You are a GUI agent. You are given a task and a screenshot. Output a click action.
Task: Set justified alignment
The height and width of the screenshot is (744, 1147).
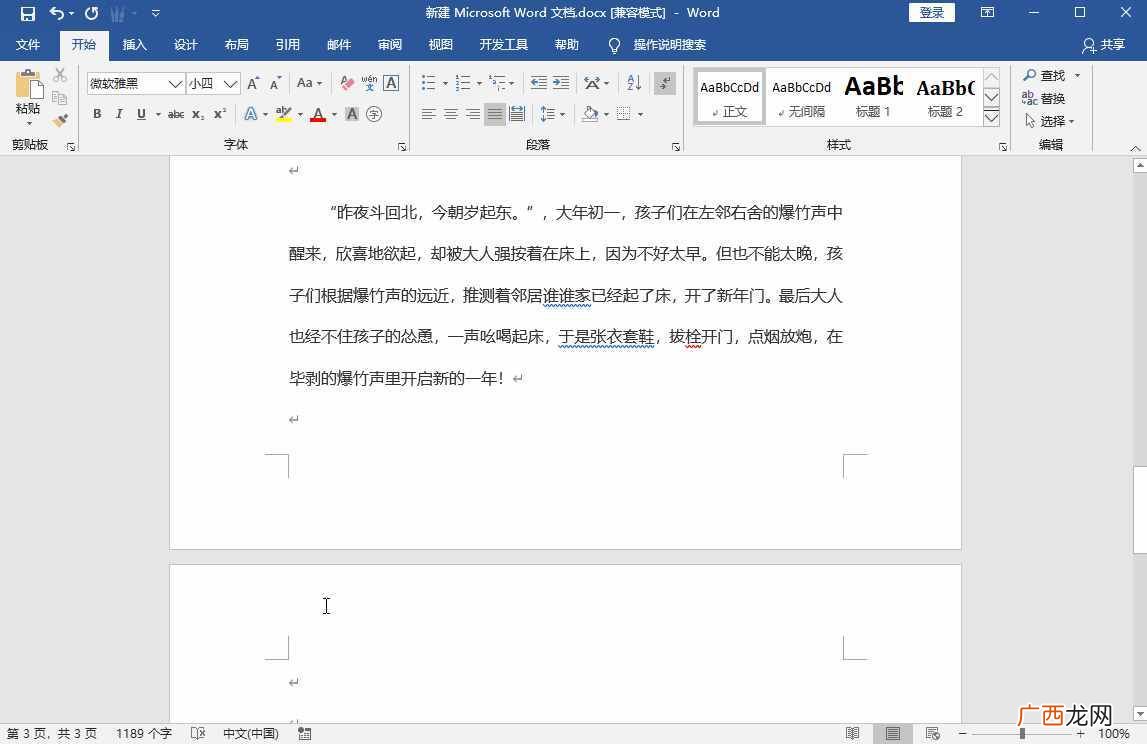(x=495, y=114)
